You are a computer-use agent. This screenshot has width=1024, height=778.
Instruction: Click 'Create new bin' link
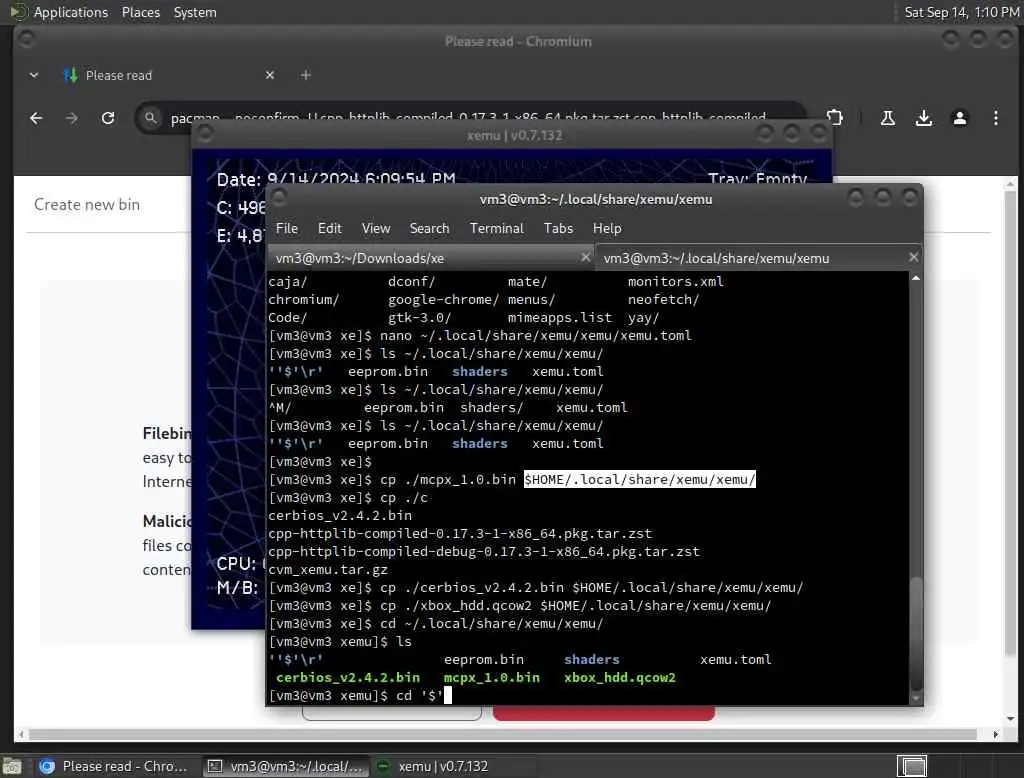click(87, 204)
